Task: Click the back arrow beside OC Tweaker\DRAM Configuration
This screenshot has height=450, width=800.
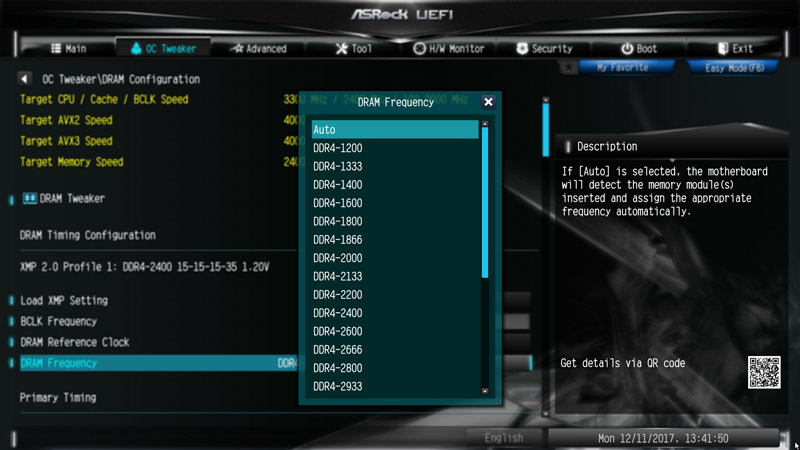Action: tap(24, 79)
